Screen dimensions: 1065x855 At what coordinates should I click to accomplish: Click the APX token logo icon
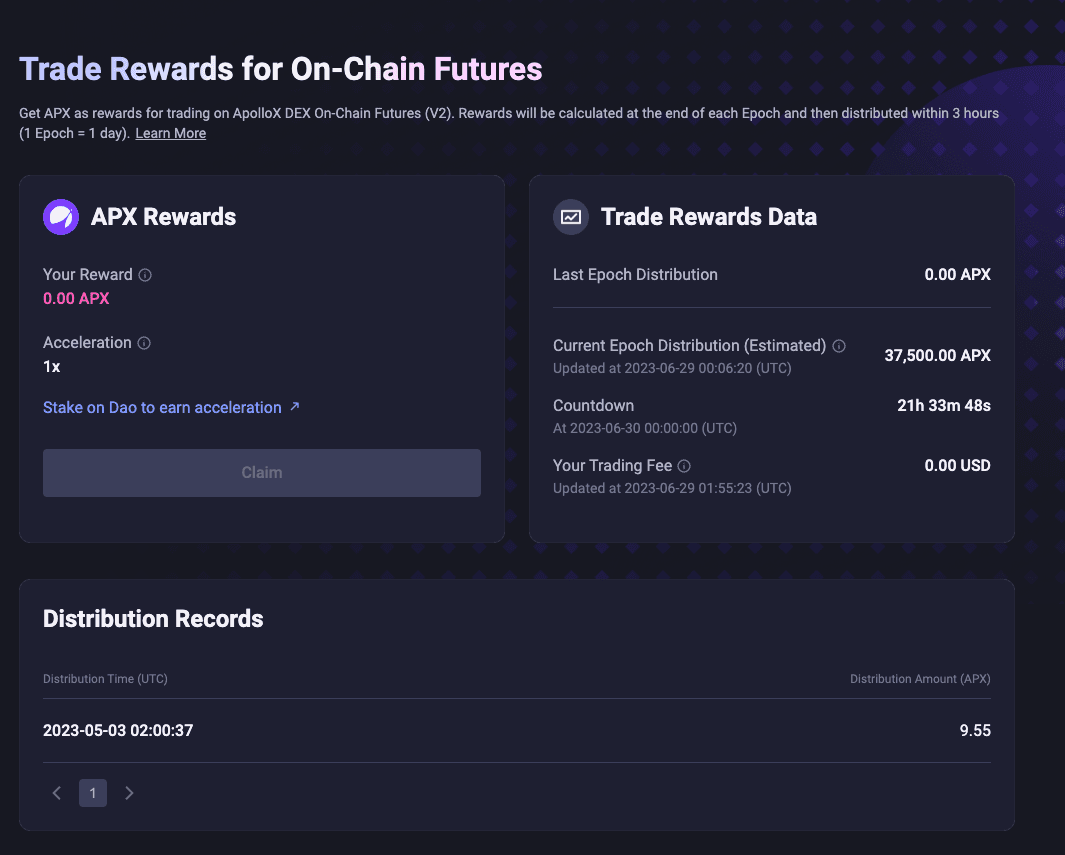pyautogui.click(x=61, y=217)
